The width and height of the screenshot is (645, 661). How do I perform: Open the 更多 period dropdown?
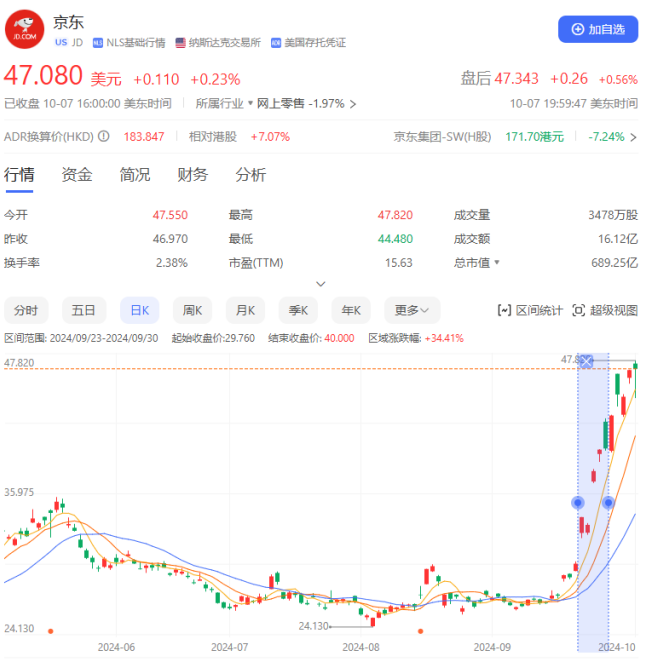point(412,310)
